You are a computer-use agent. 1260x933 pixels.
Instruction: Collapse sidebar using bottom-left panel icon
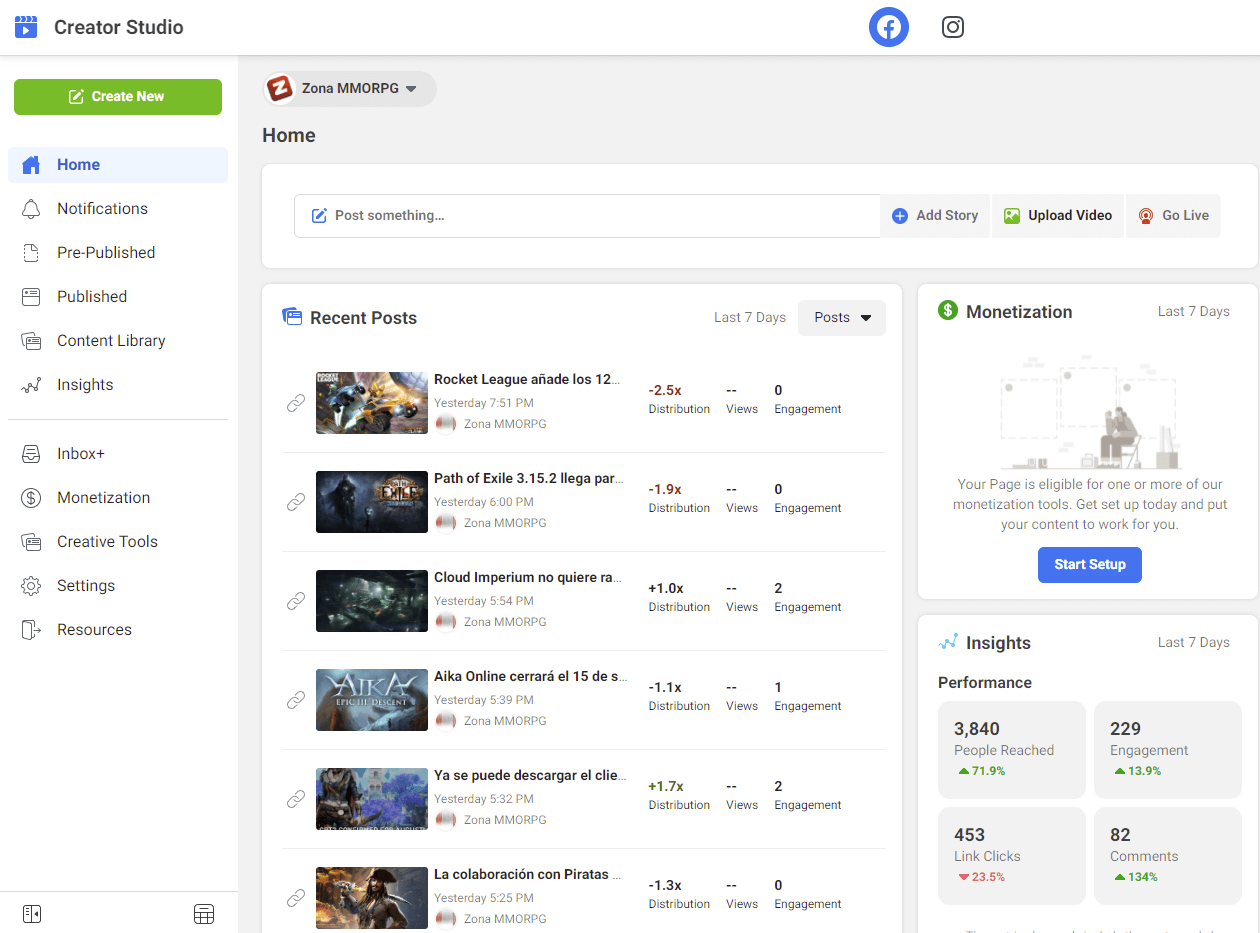32,913
